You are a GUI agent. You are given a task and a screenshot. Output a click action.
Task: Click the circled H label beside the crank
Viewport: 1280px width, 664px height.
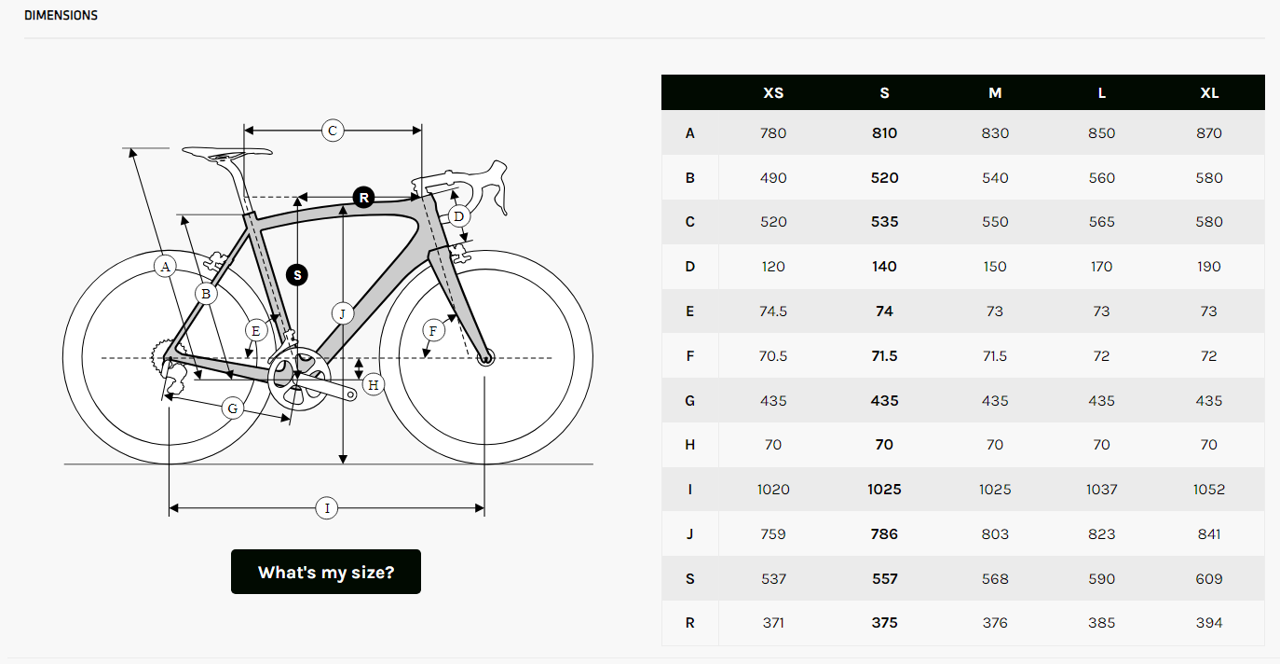click(373, 384)
